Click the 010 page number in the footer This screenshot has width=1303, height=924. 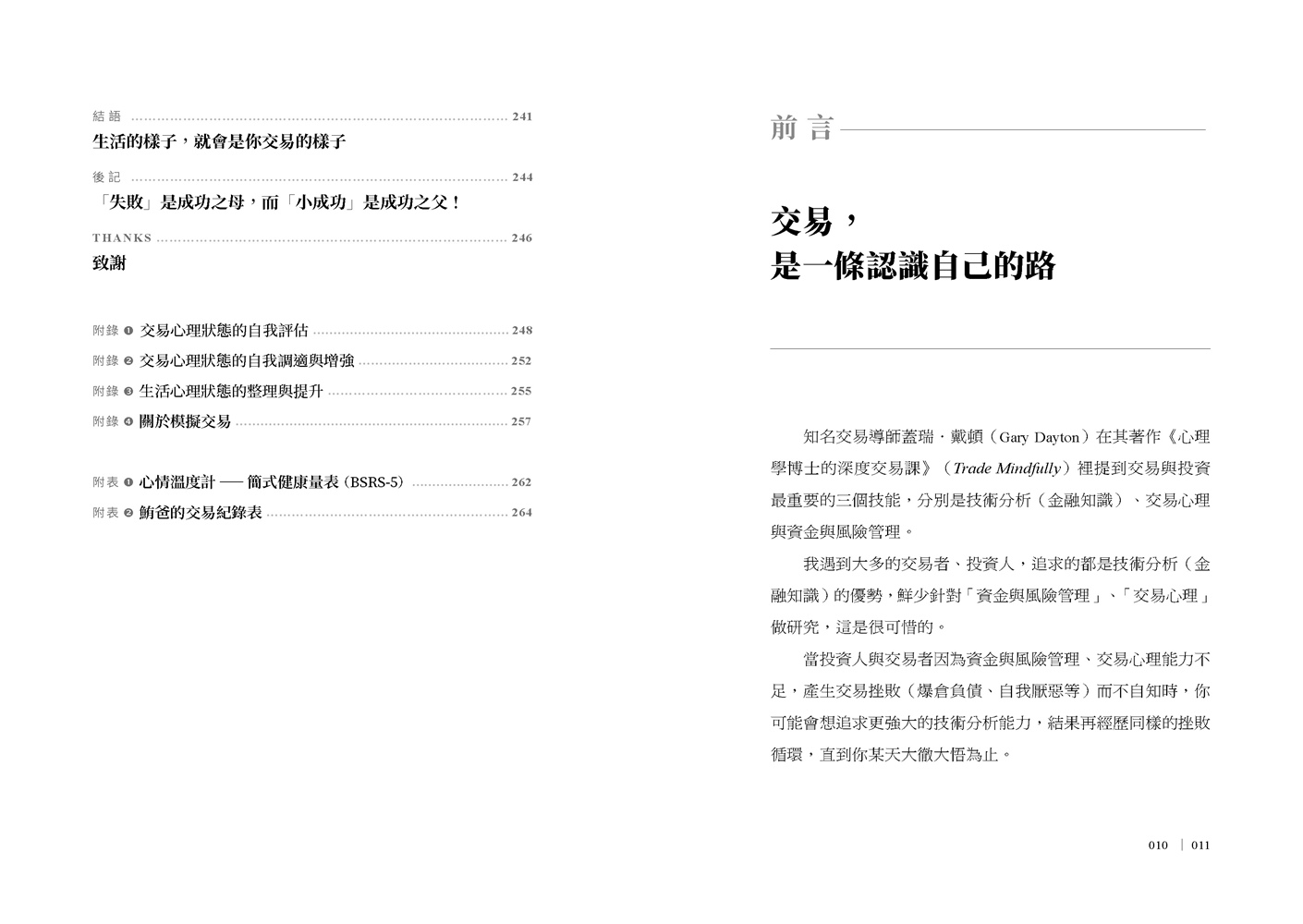click(1158, 845)
